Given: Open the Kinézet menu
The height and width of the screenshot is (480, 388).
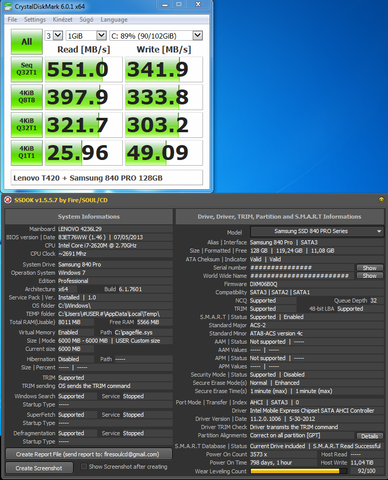Looking at the screenshot, I should (x=62, y=20).
